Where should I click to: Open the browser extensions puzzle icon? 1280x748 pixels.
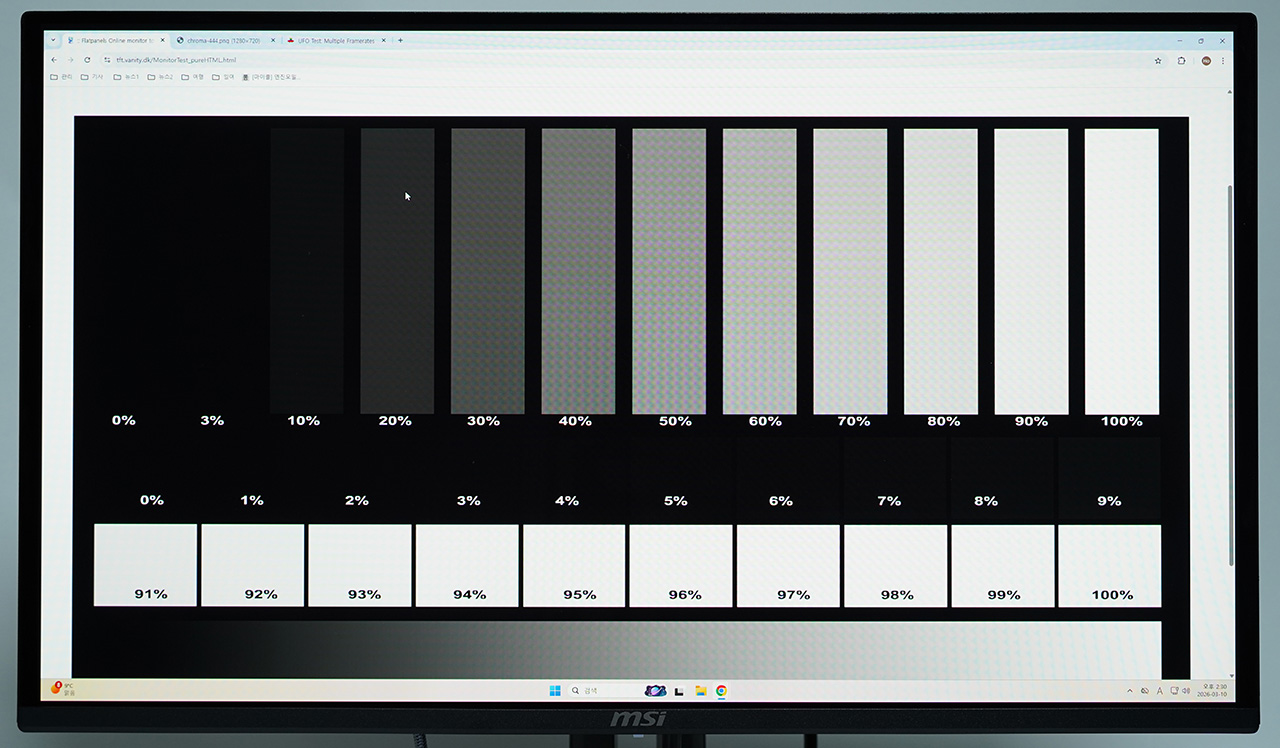coord(1181,61)
